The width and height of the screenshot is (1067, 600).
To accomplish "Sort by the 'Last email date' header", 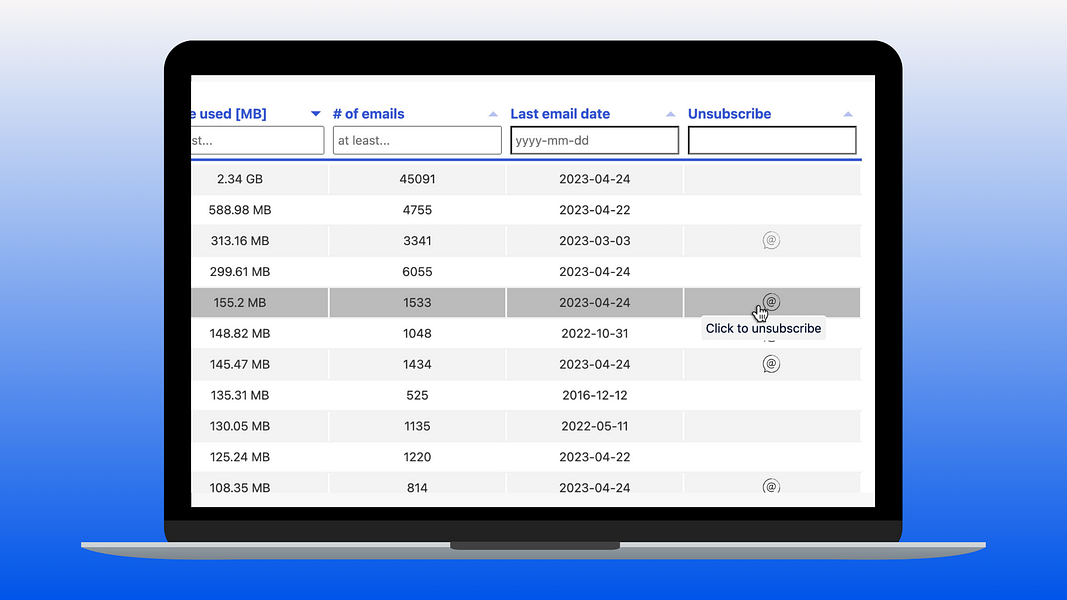I will (559, 113).
